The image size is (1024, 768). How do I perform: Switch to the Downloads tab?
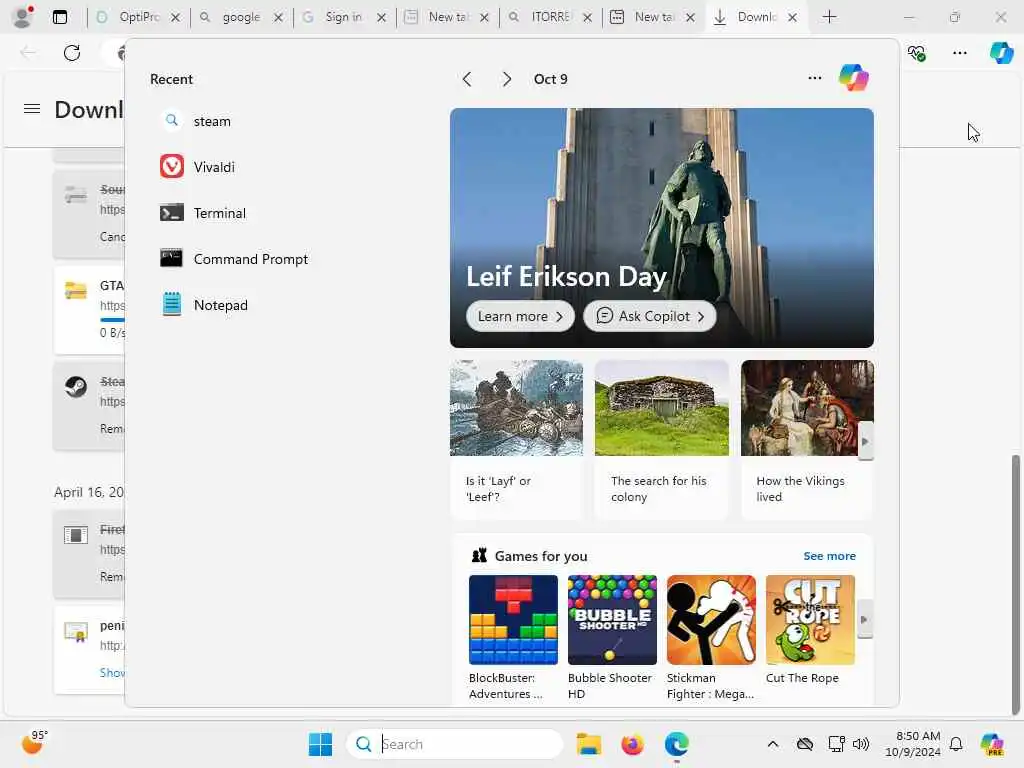756,17
